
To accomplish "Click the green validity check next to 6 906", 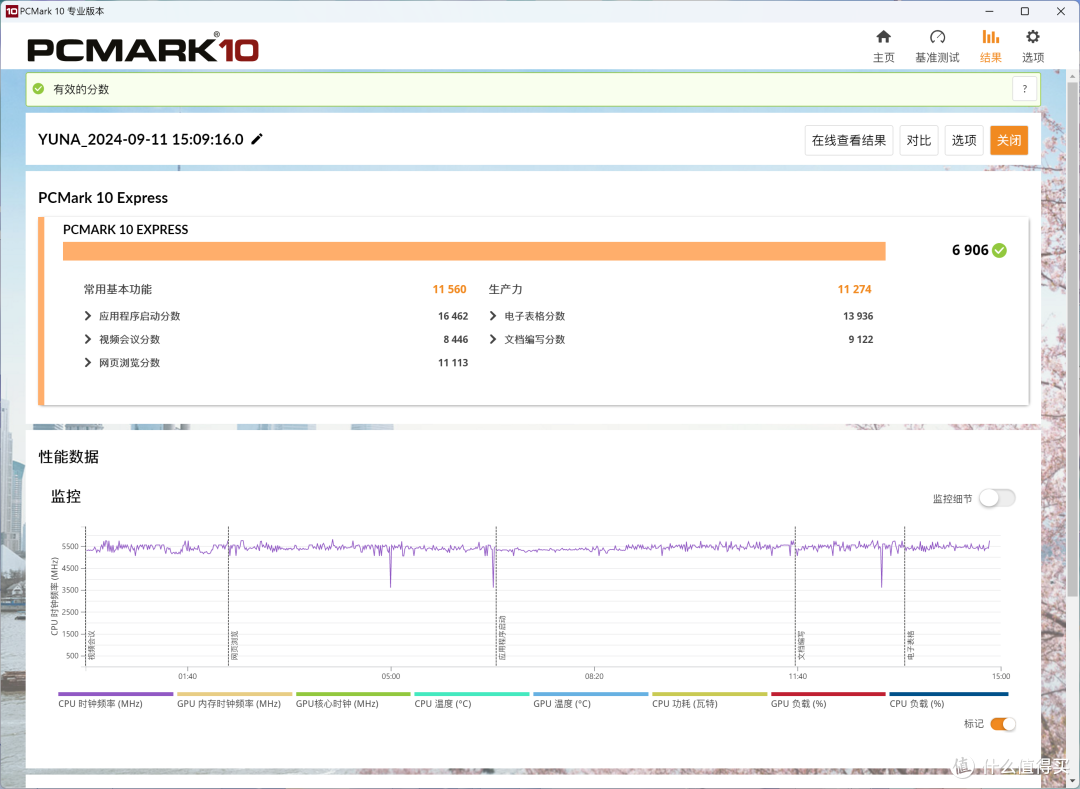I will tap(999, 251).
